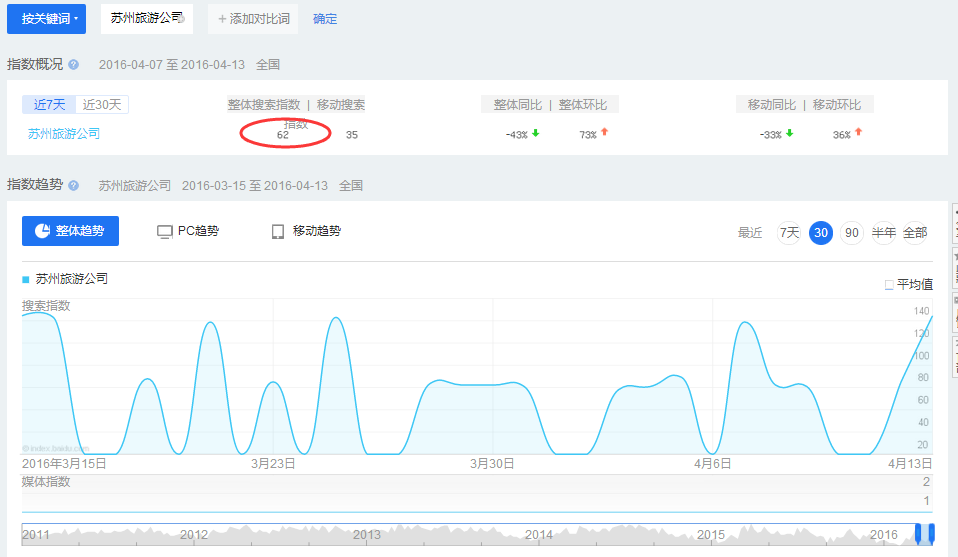Click the blue legend square for 苏州旅游公司
This screenshot has width=958, height=557.
26,280
